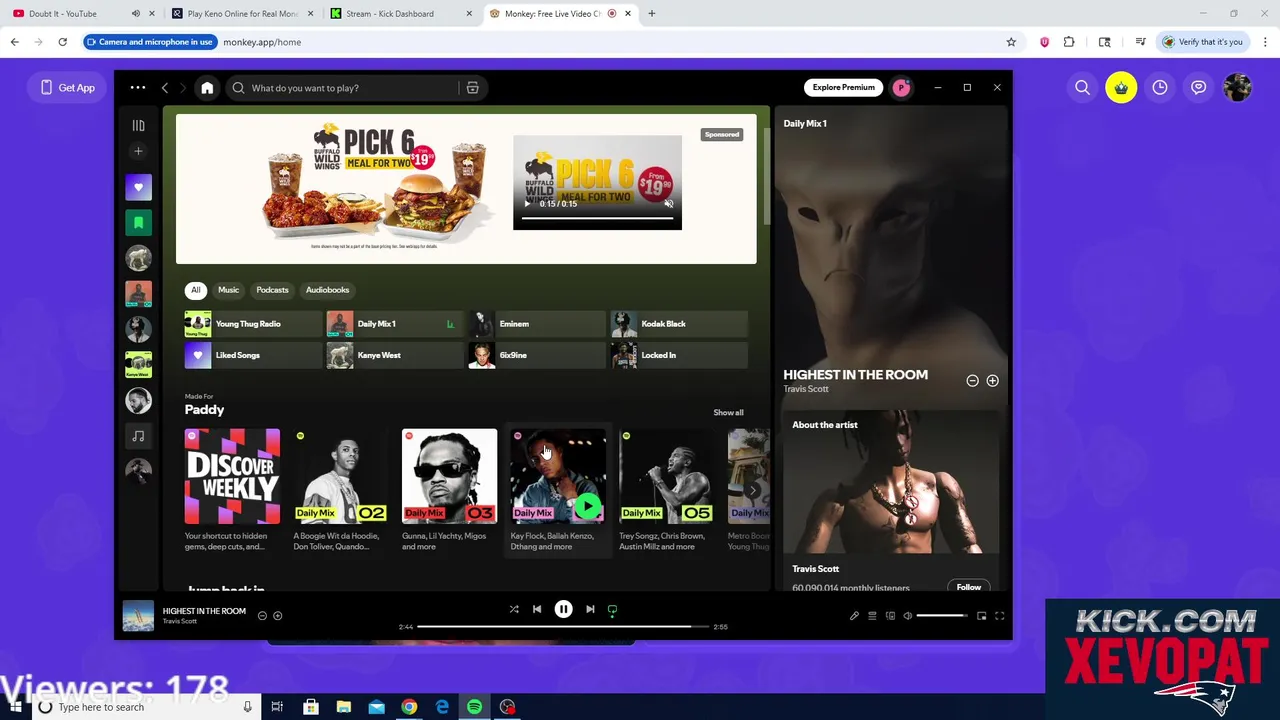Open the Browse icon in search bar
Image resolution: width=1280 pixels, height=720 pixels.
472,88
